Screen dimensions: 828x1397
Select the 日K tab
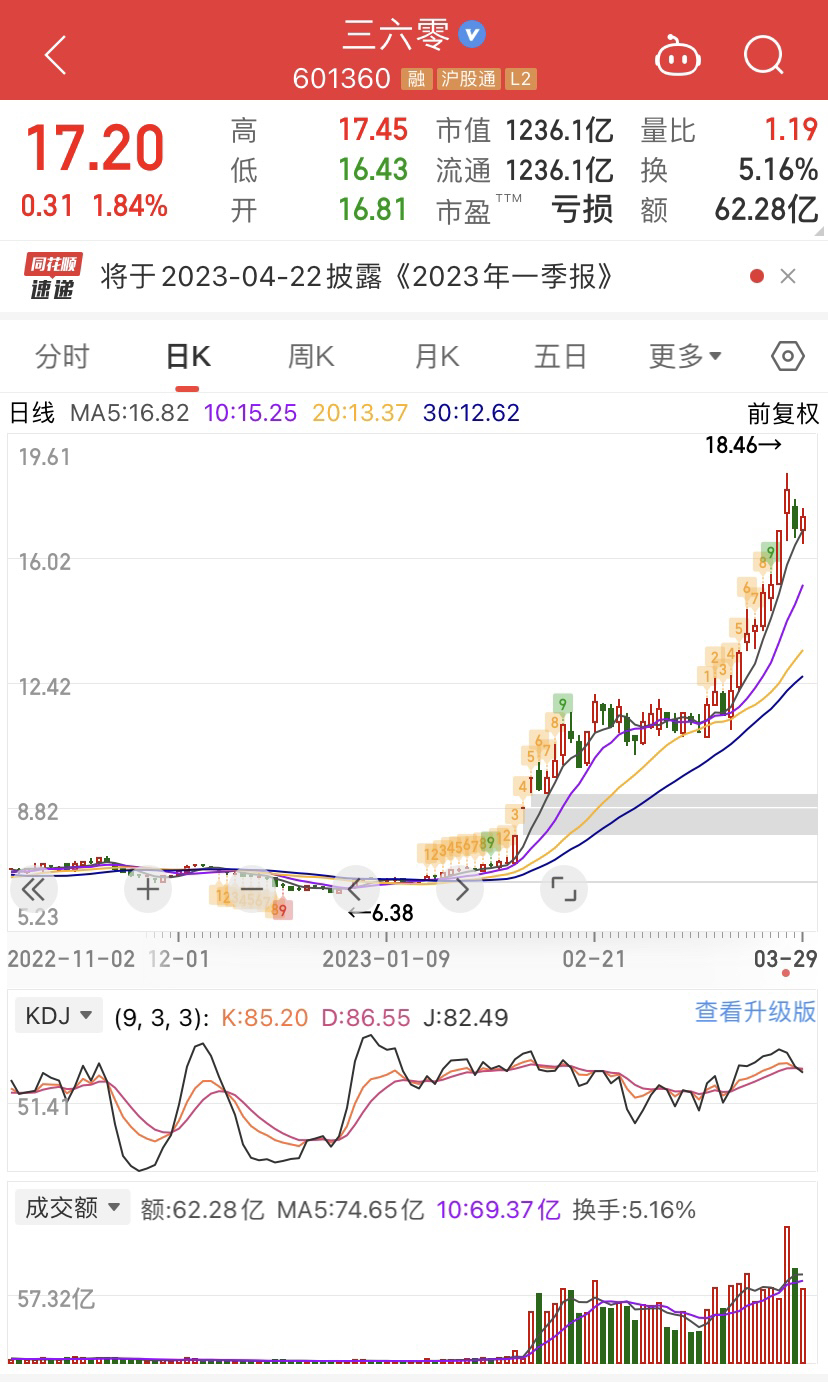[187, 356]
